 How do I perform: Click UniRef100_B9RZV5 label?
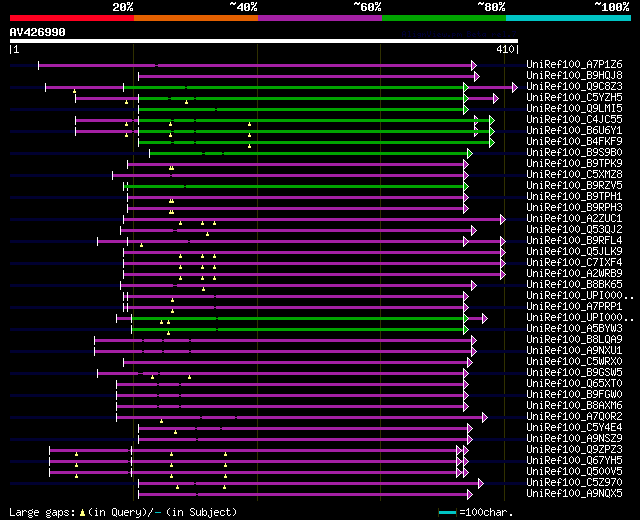coord(574,186)
